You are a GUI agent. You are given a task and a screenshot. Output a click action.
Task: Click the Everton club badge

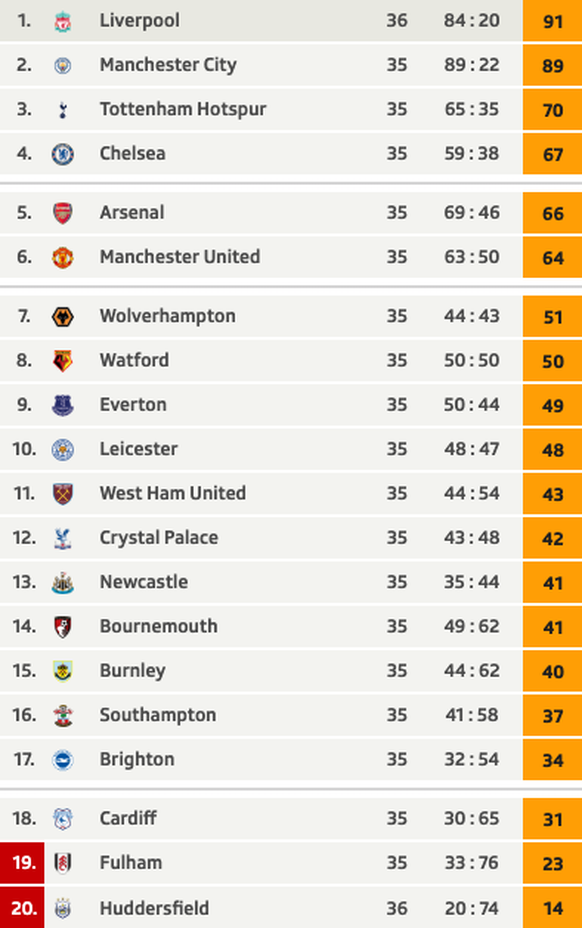tap(63, 405)
